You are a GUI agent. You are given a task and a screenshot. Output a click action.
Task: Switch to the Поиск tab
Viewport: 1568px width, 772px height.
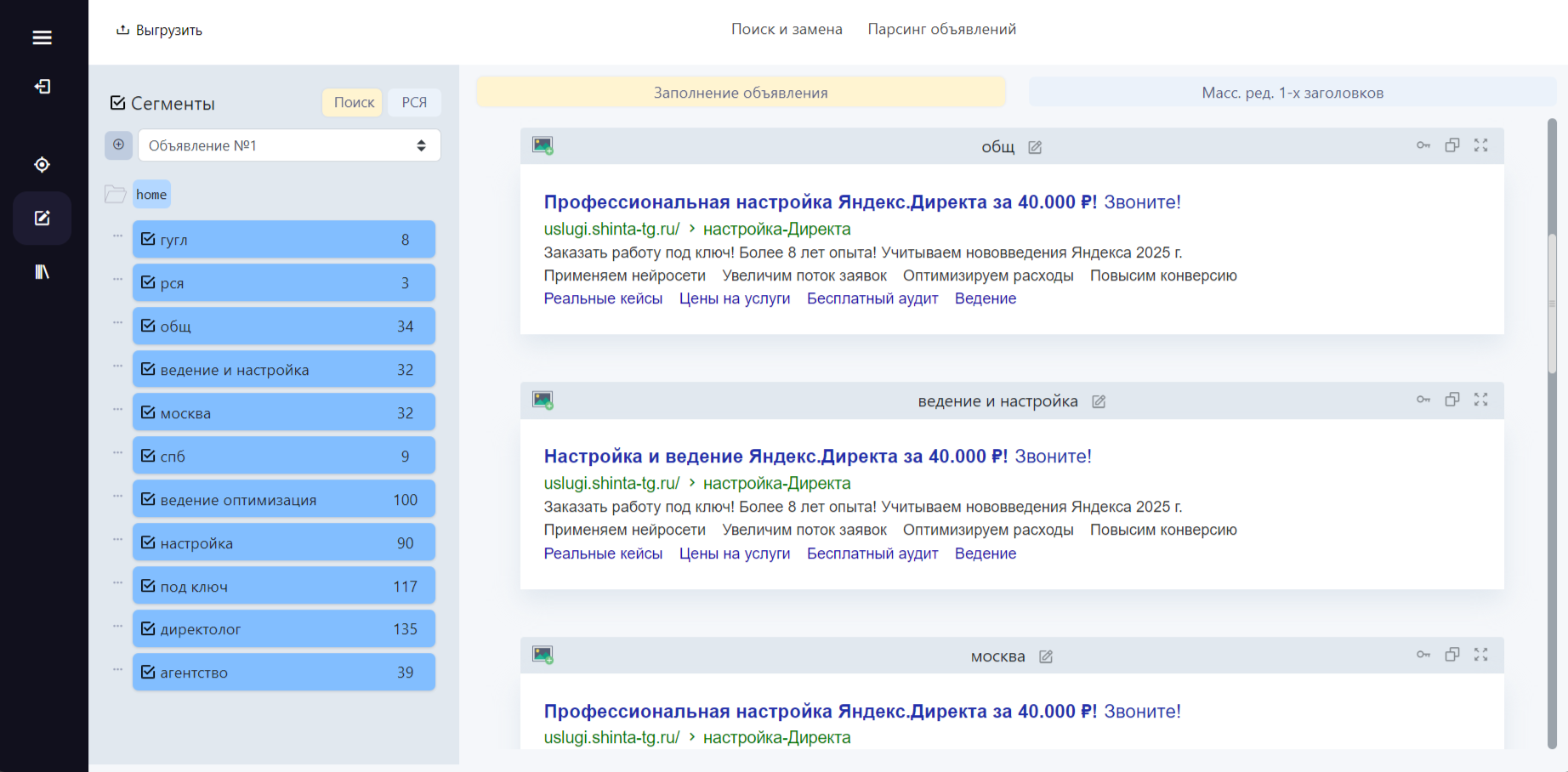pyautogui.click(x=354, y=102)
